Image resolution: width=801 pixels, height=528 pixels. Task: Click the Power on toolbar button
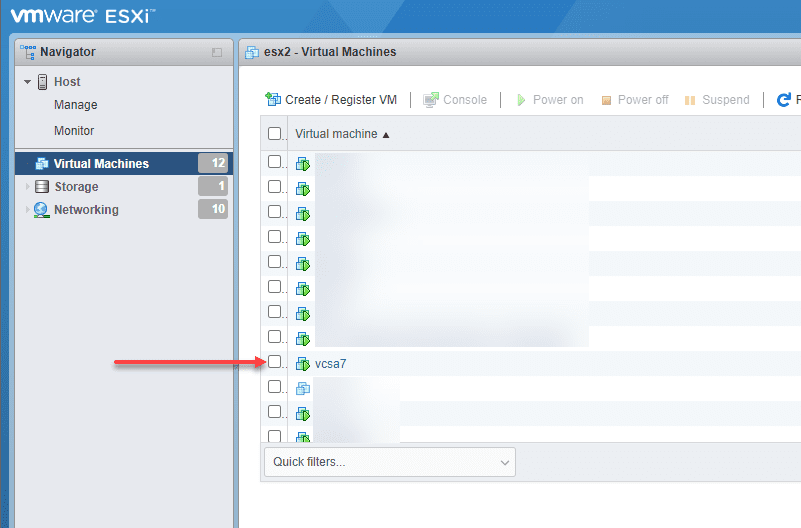click(x=550, y=100)
